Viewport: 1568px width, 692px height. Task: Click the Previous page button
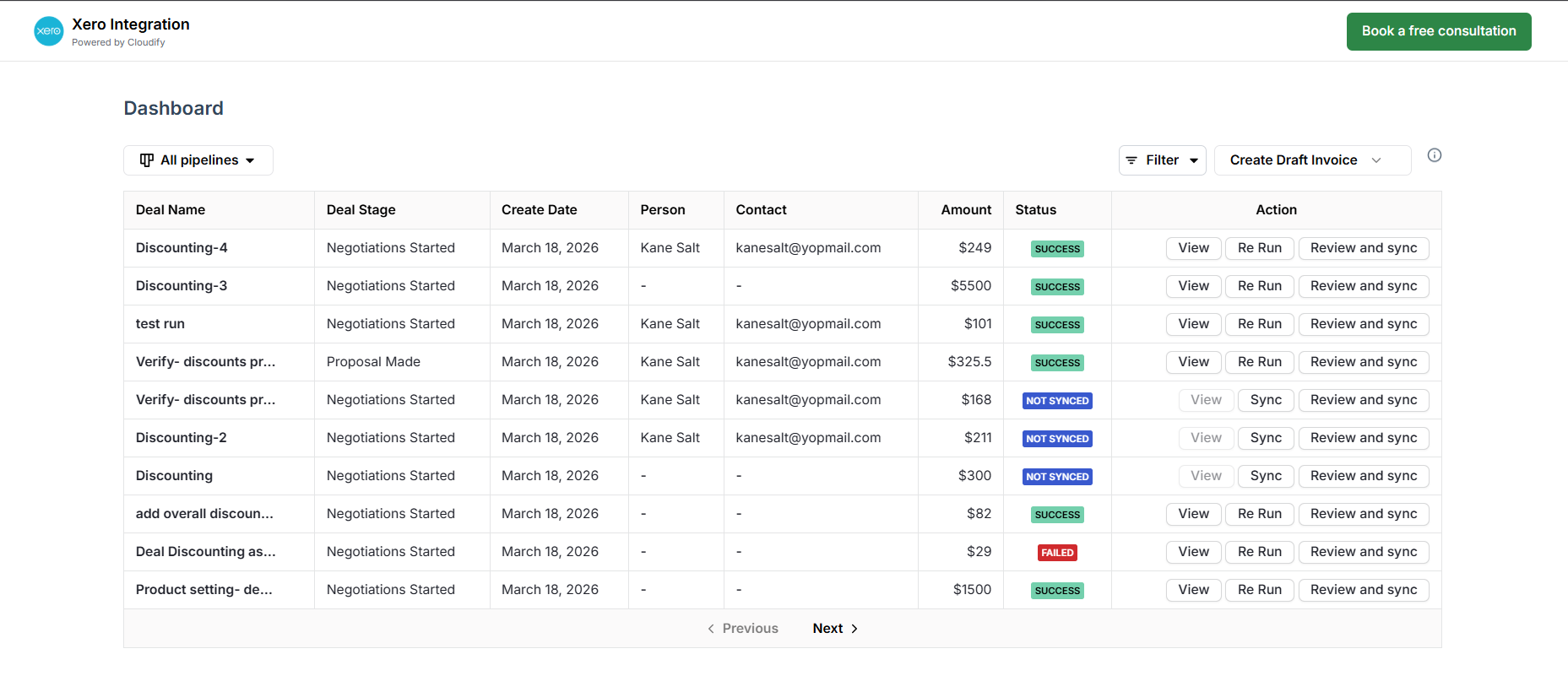[743, 629]
